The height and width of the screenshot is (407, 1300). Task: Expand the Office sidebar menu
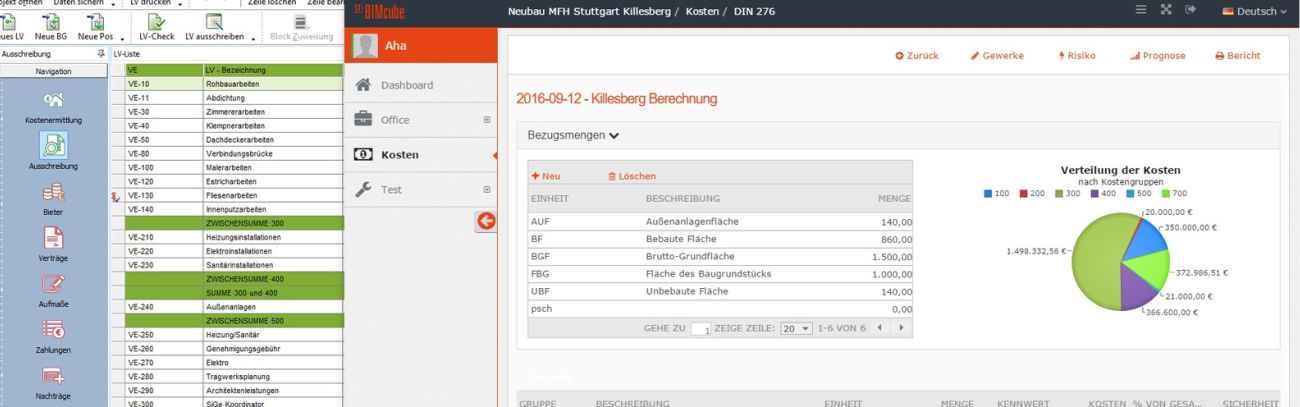pyautogui.click(x=487, y=120)
